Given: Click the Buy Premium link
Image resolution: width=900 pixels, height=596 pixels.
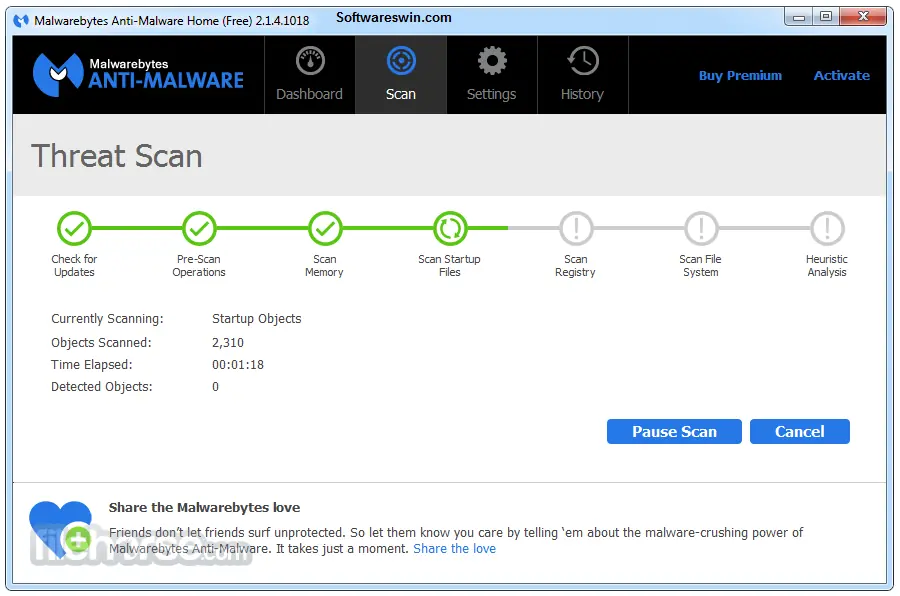Looking at the screenshot, I should point(740,75).
